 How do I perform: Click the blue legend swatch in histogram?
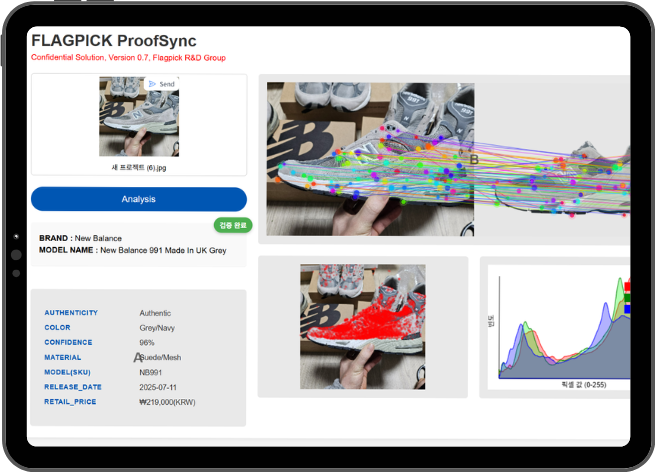pyautogui.click(x=627, y=310)
